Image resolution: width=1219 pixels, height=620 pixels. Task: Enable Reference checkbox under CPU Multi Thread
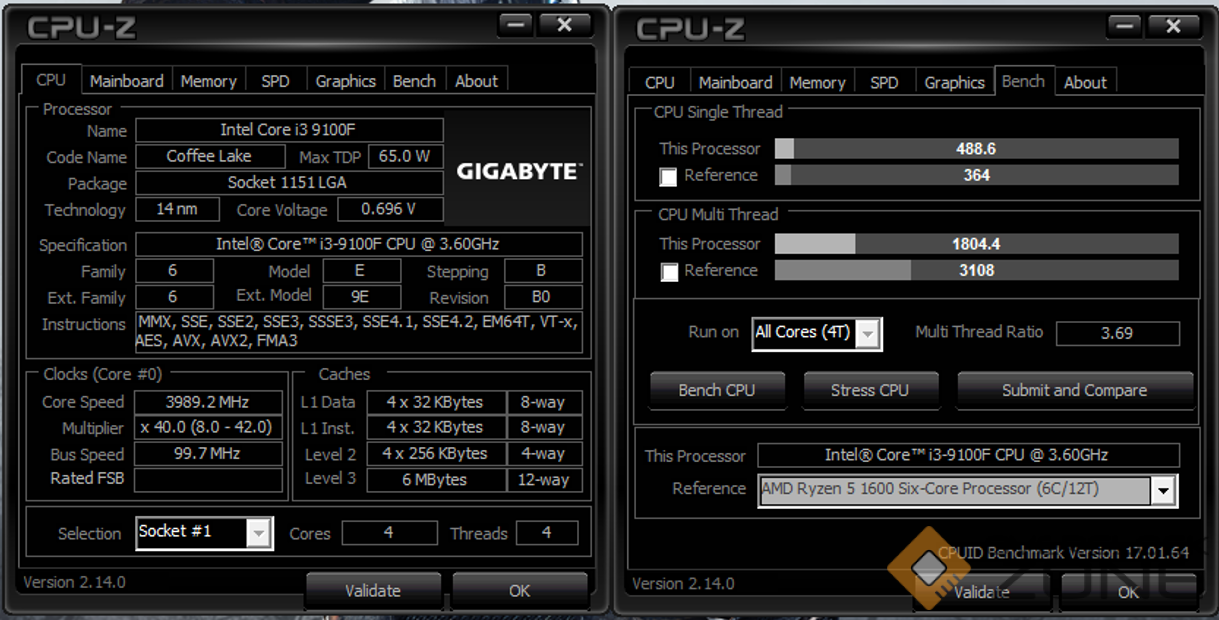tap(669, 272)
